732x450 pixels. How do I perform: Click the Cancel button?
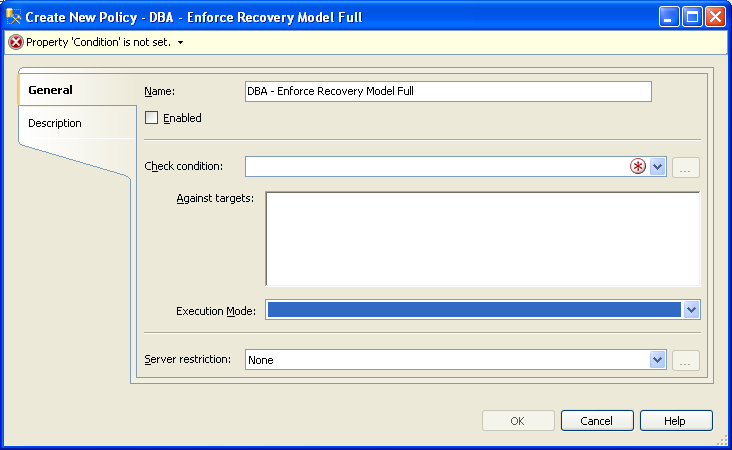(x=597, y=421)
